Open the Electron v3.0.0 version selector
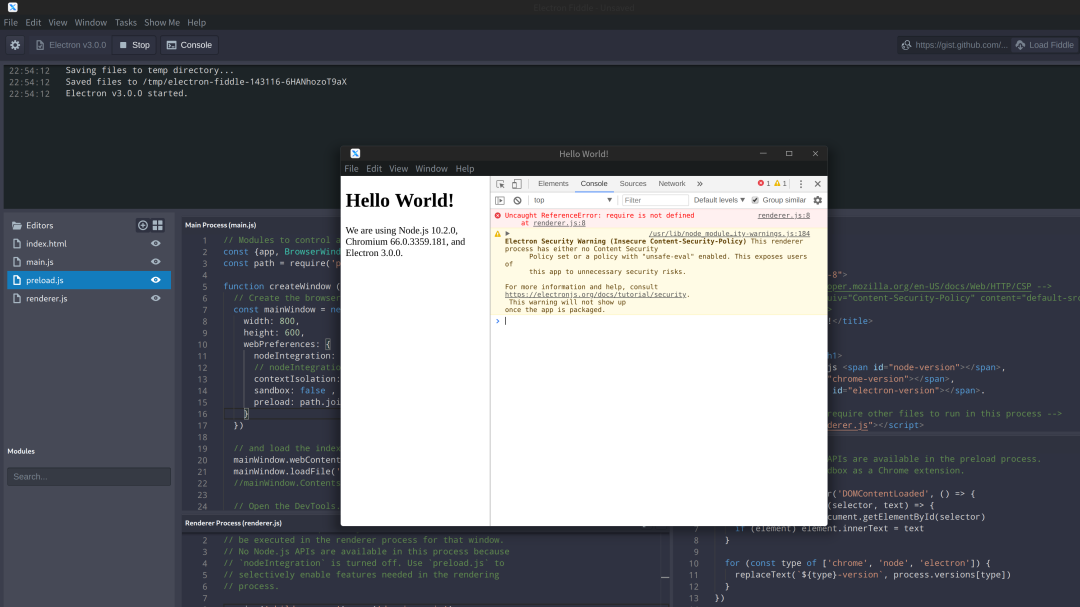The width and height of the screenshot is (1080, 607). [70, 45]
